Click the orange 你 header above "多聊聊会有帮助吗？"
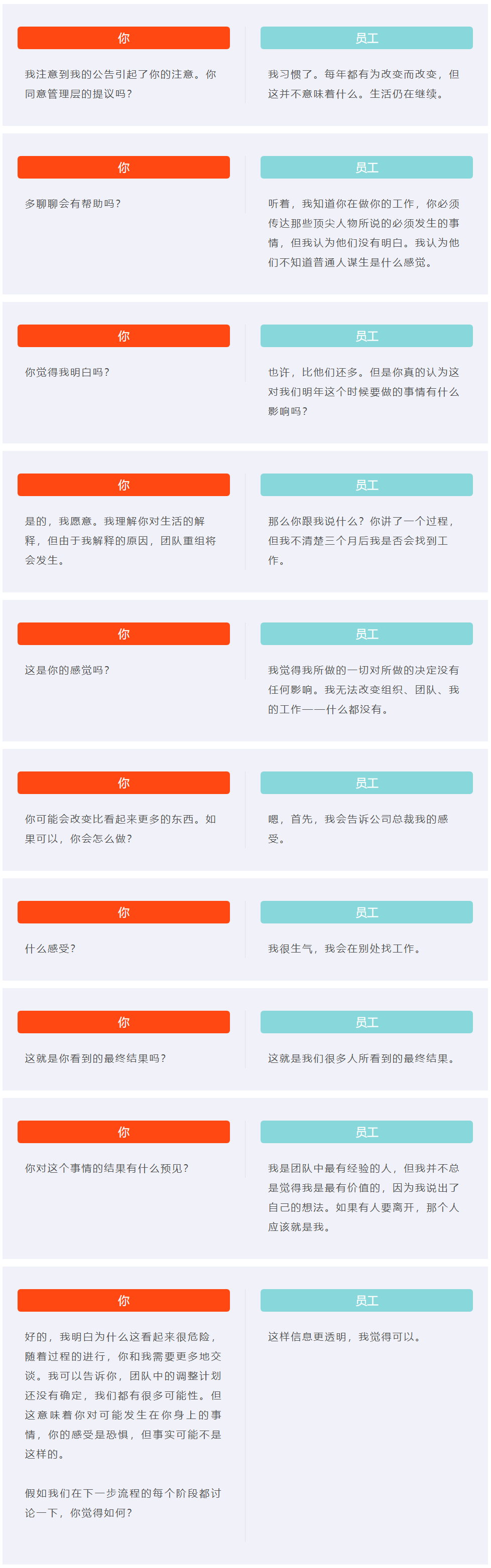 point(123,168)
